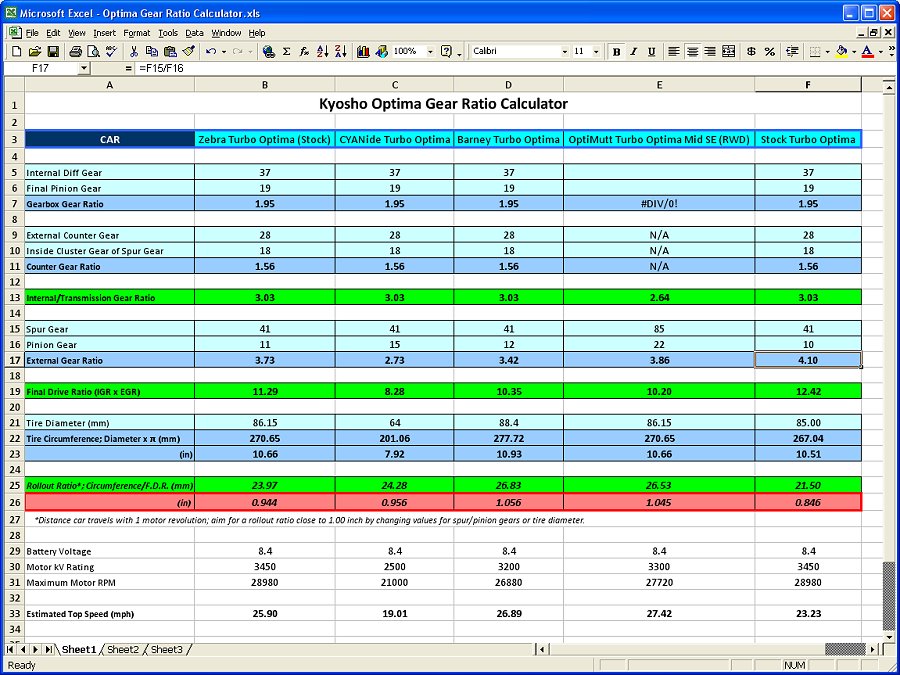This screenshot has height=675, width=900.
Task: Select row header 19
Action: click(x=14, y=392)
